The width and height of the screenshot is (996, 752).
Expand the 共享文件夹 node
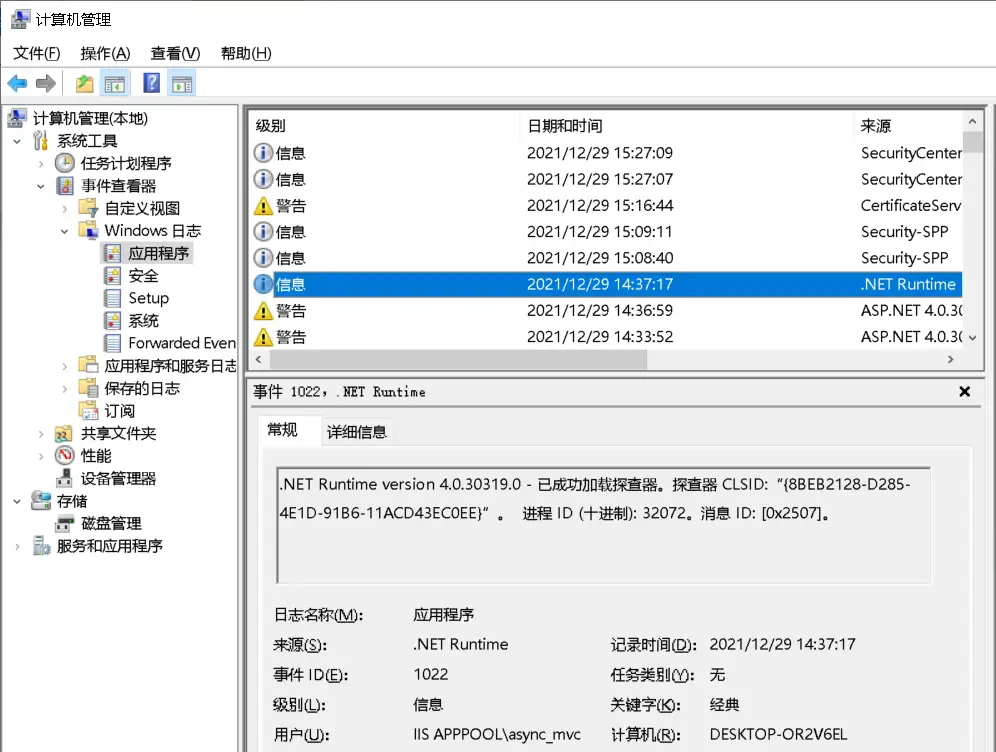coord(41,434)
